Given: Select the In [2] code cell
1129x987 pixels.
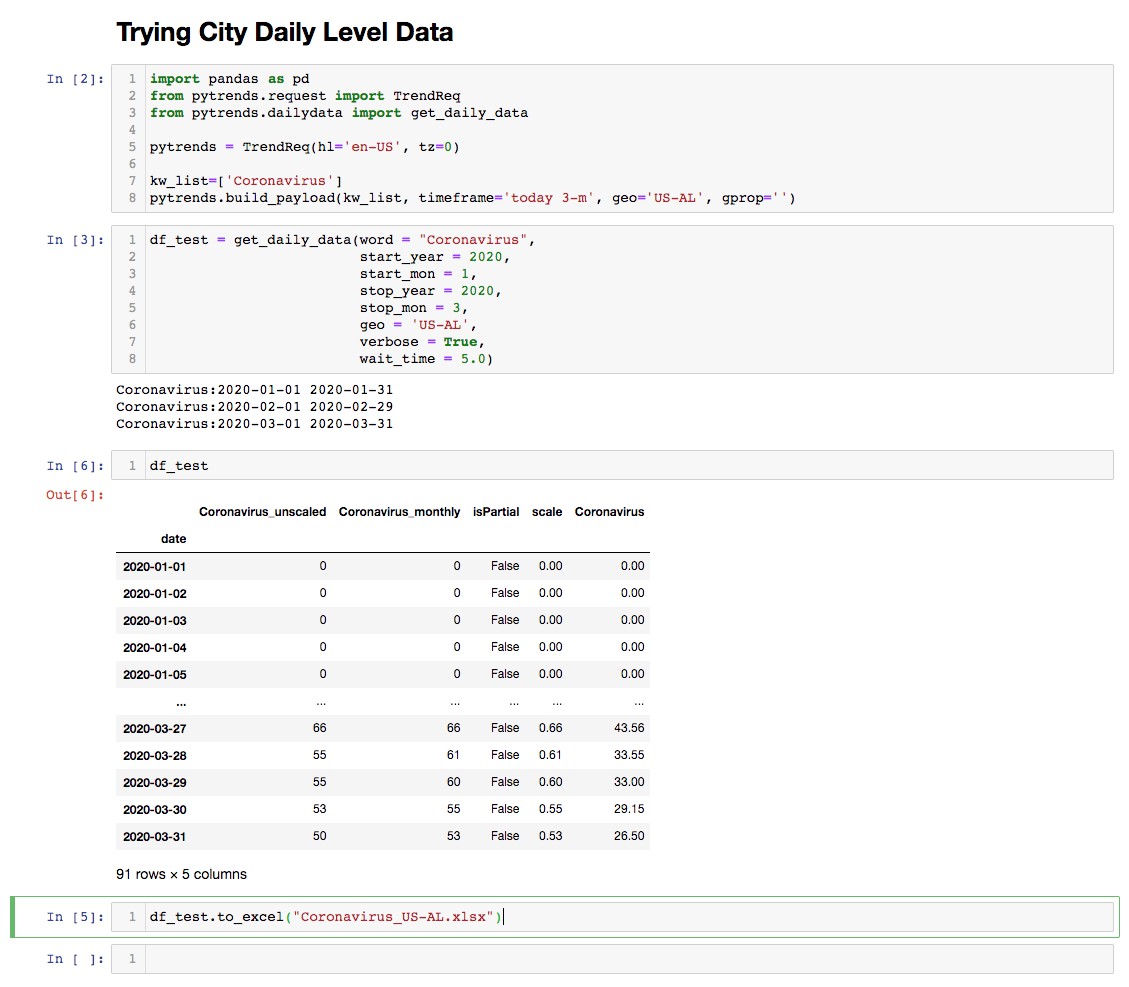Looking at the screenshot, I should 612,138.
